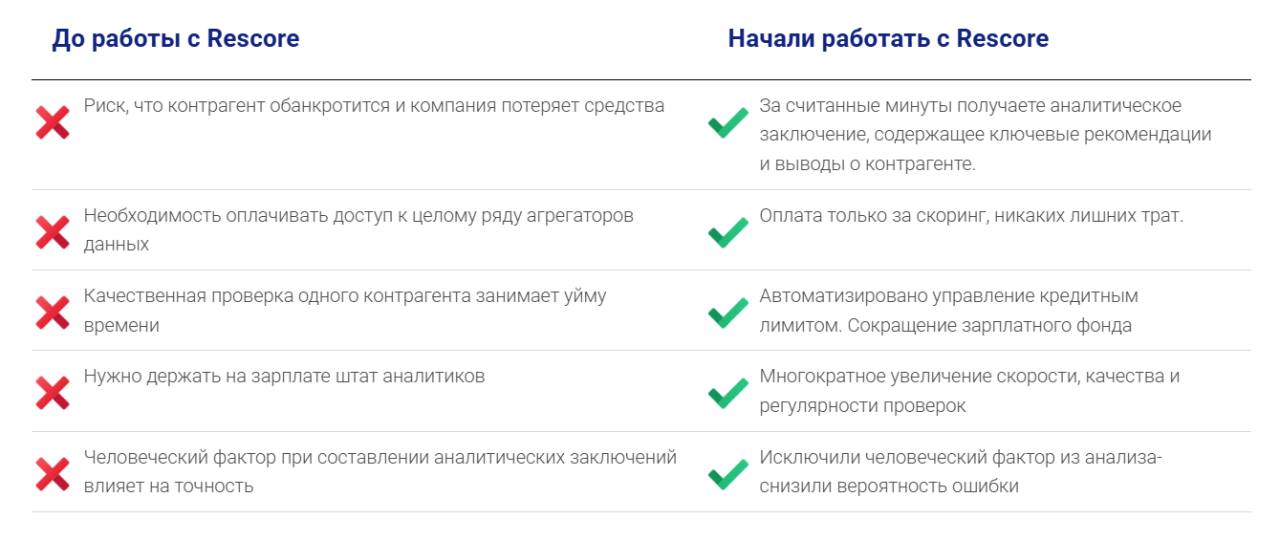Screen dimensions: 1280x541
Task: Click red cross beside 'уйму времени' row
Action: coord(52,313)
